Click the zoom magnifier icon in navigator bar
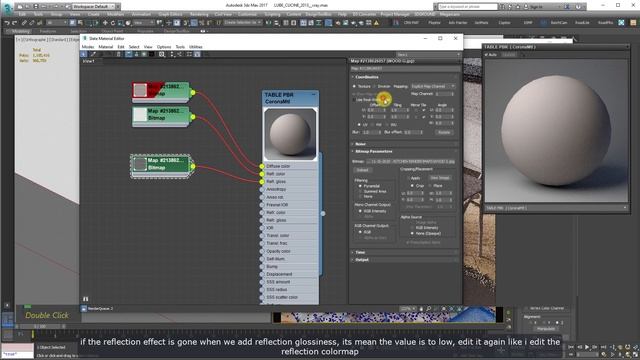Screen dimensions: 640x360 tap(429, 309)
